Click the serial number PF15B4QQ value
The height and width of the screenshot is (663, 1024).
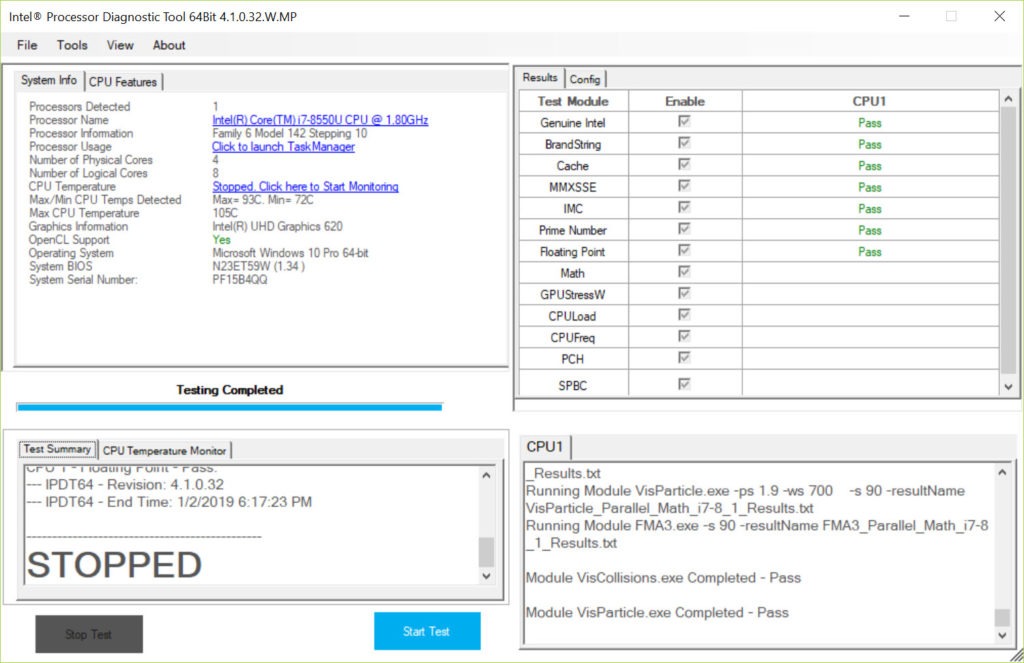coord(240,280)
